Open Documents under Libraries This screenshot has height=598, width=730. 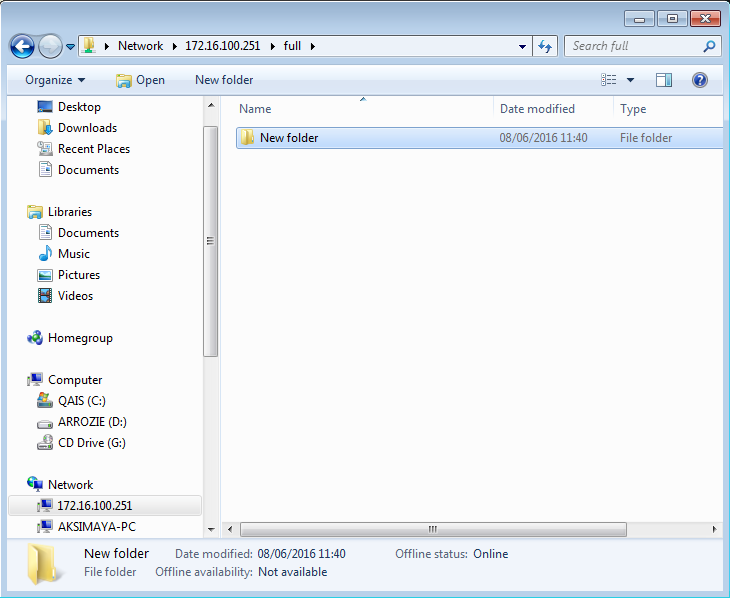(x=88, y=232)
